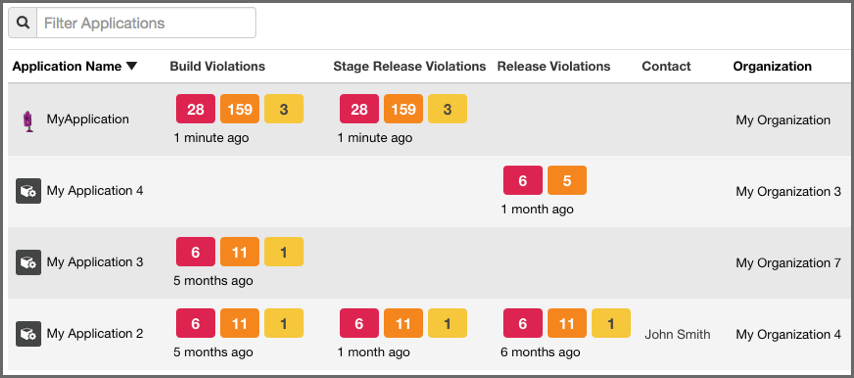Click '5 months ago' for My Application 3

(x=213, y=281)
